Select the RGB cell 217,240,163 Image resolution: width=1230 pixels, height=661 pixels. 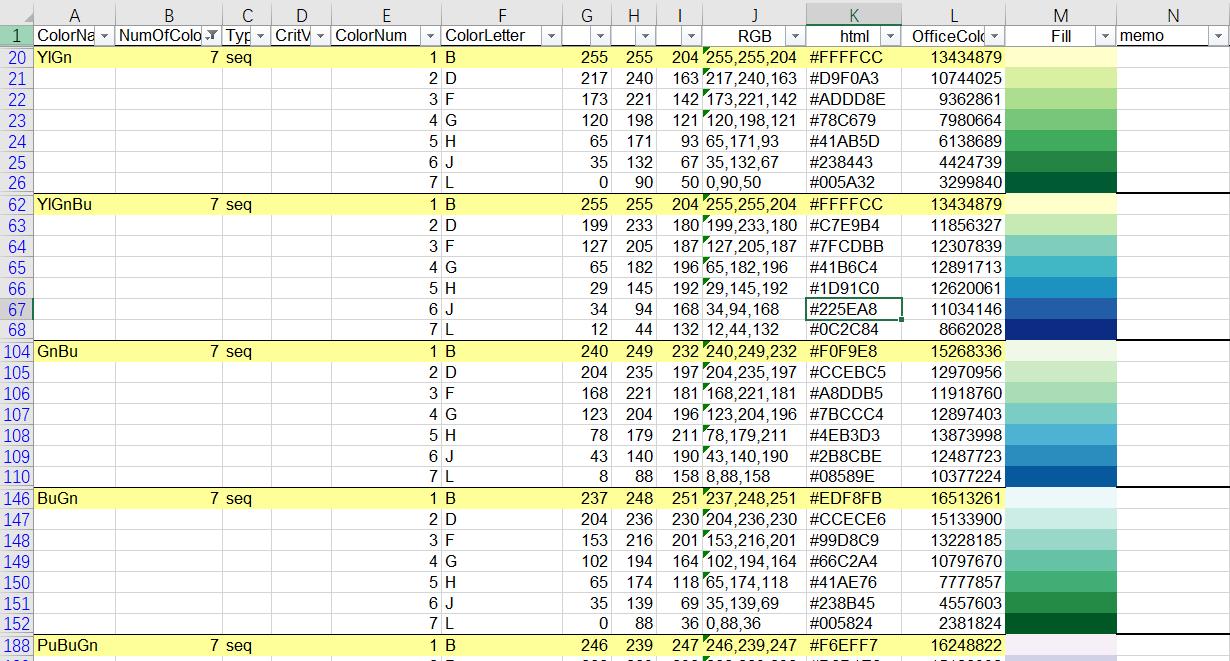754,78
